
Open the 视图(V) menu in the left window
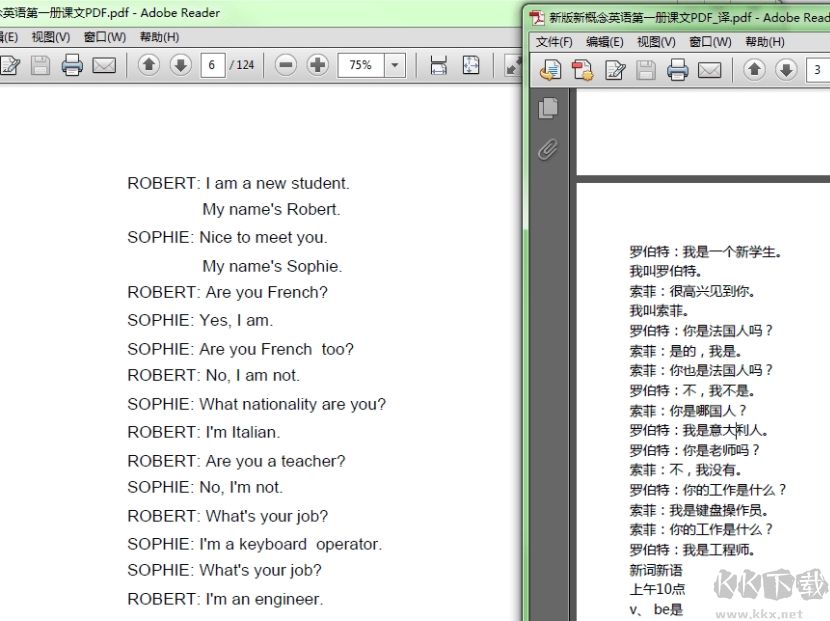[48, 37]
